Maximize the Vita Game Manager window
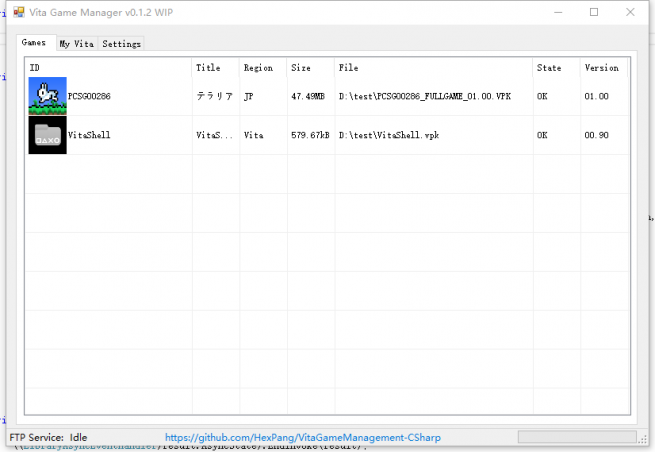The image size is (655, 452). pos(594,12)
